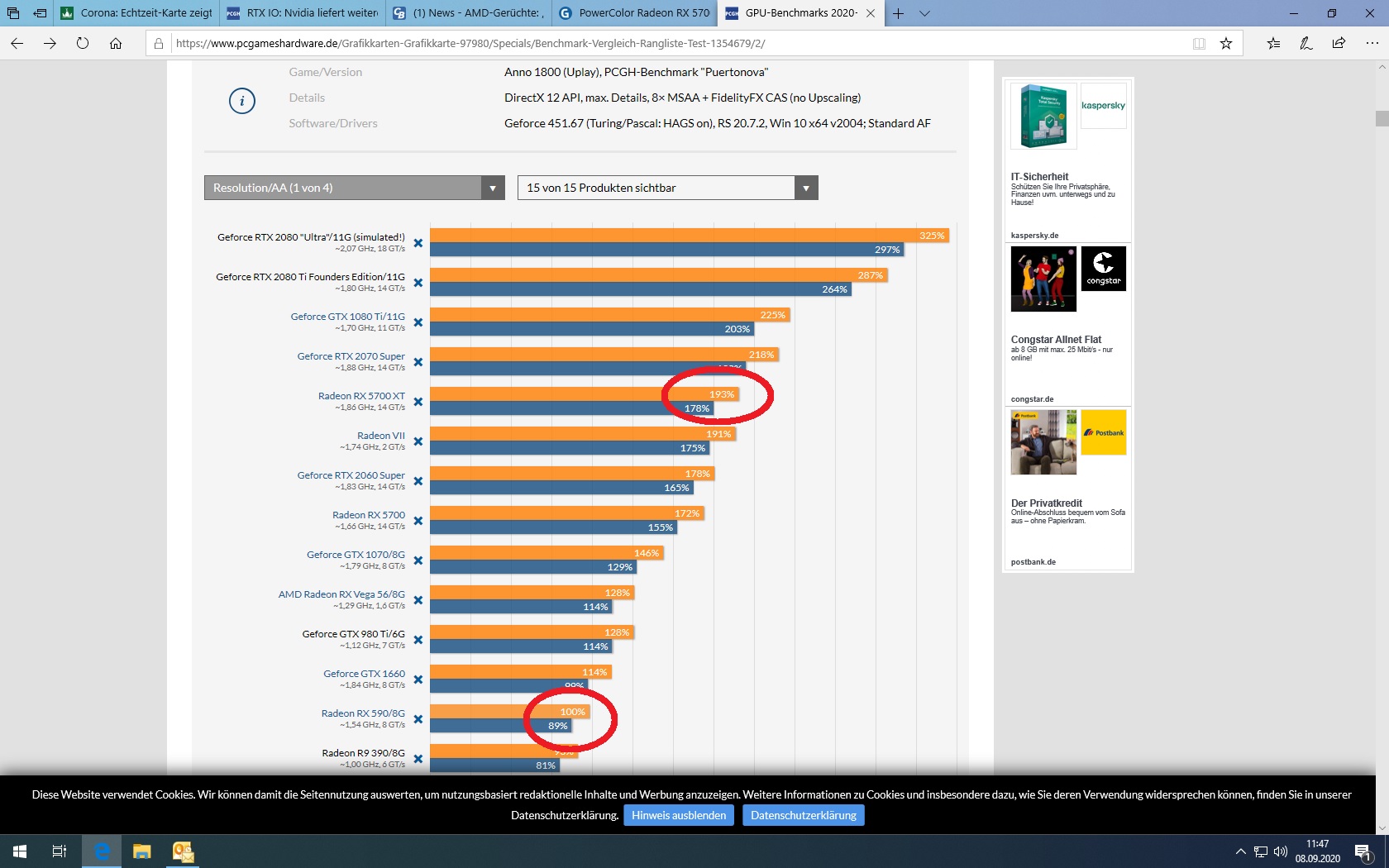The image size is (1389, 868).
Task: Click the address bar URL
Action: tap(470, 43)
